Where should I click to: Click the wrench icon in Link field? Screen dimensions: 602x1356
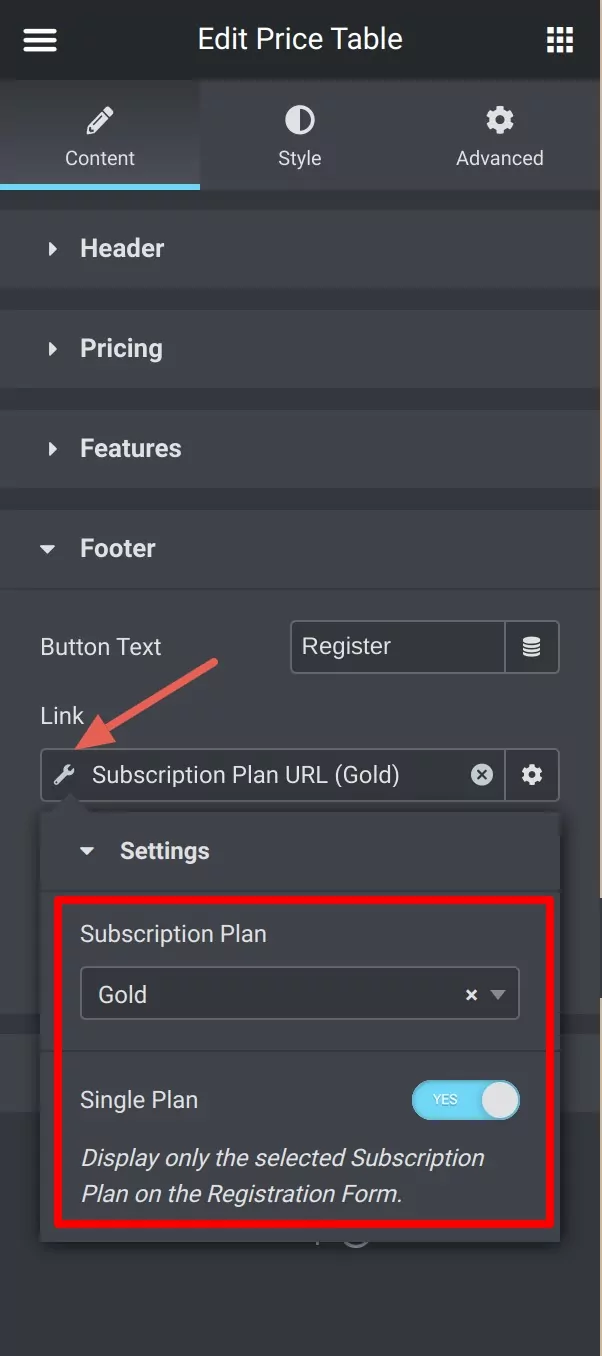click(64, 775)
